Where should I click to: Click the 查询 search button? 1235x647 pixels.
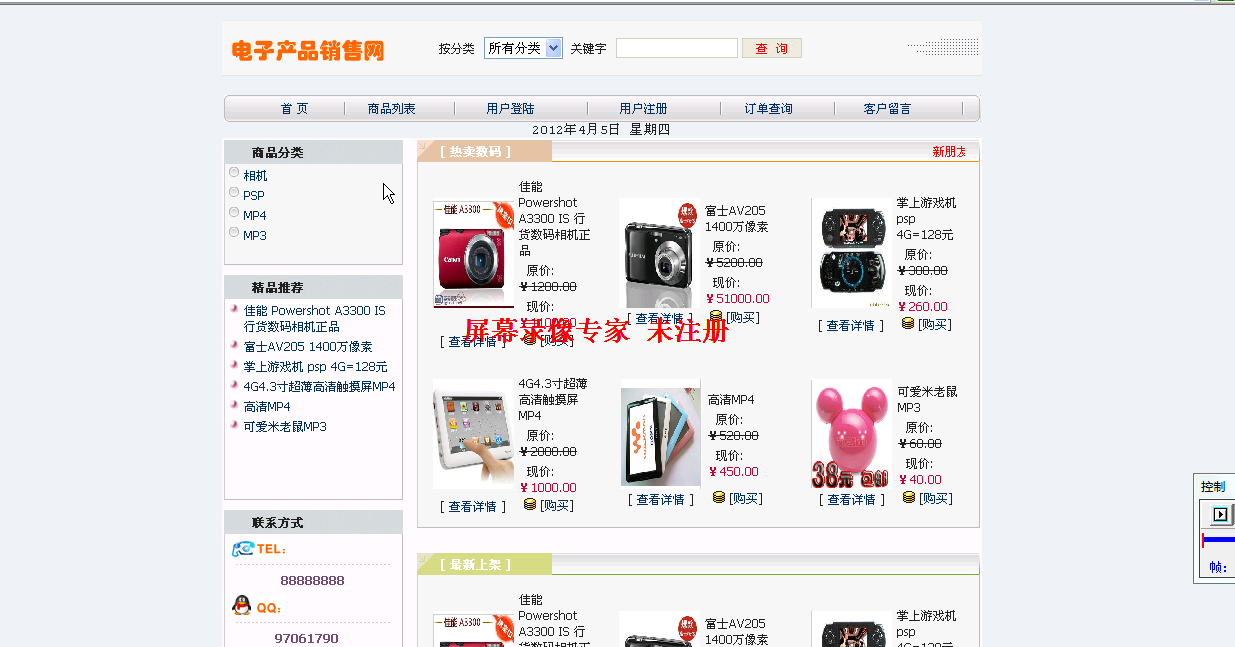(772, 48)
